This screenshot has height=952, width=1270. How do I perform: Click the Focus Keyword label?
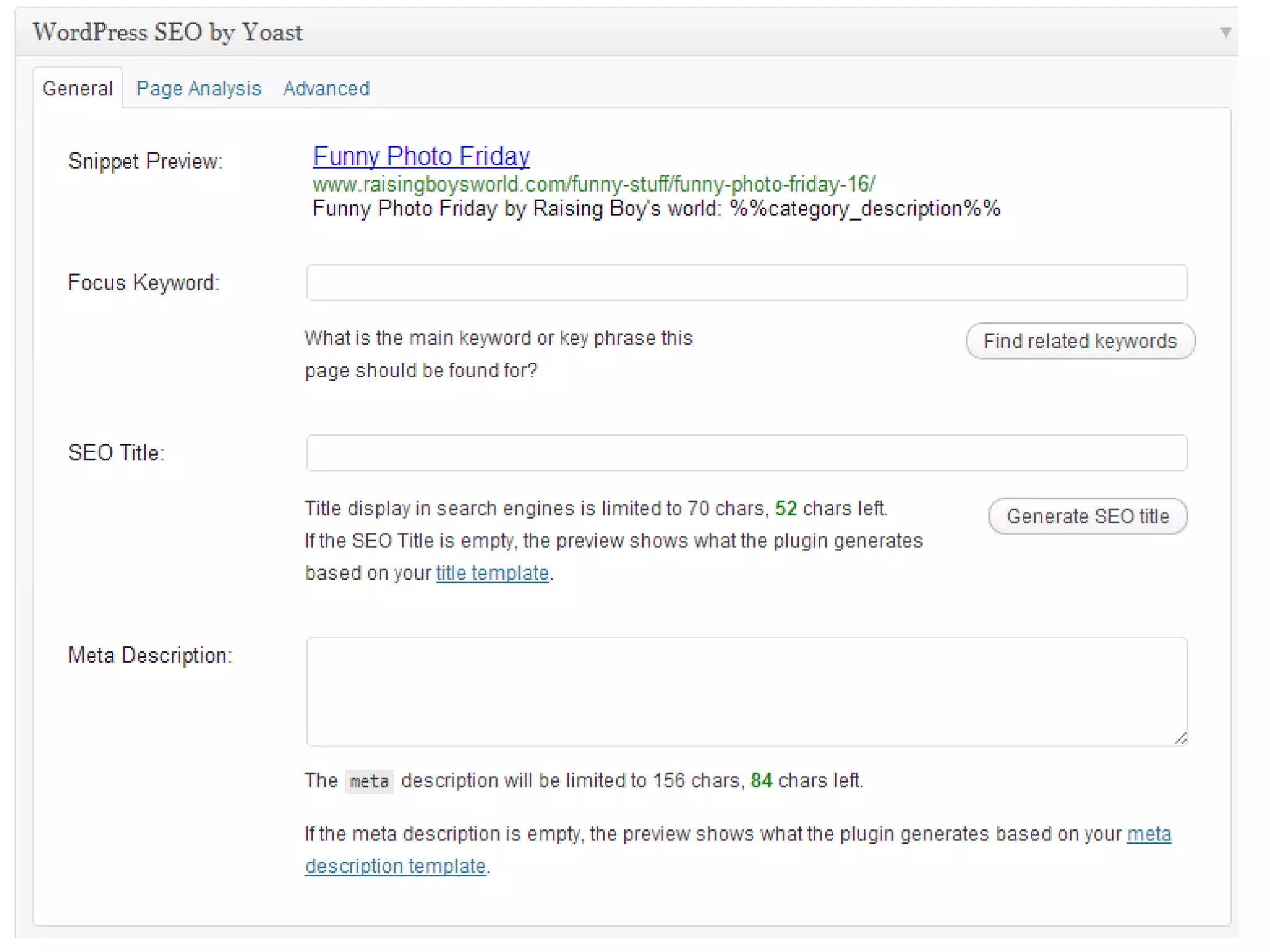pos(144,283)
